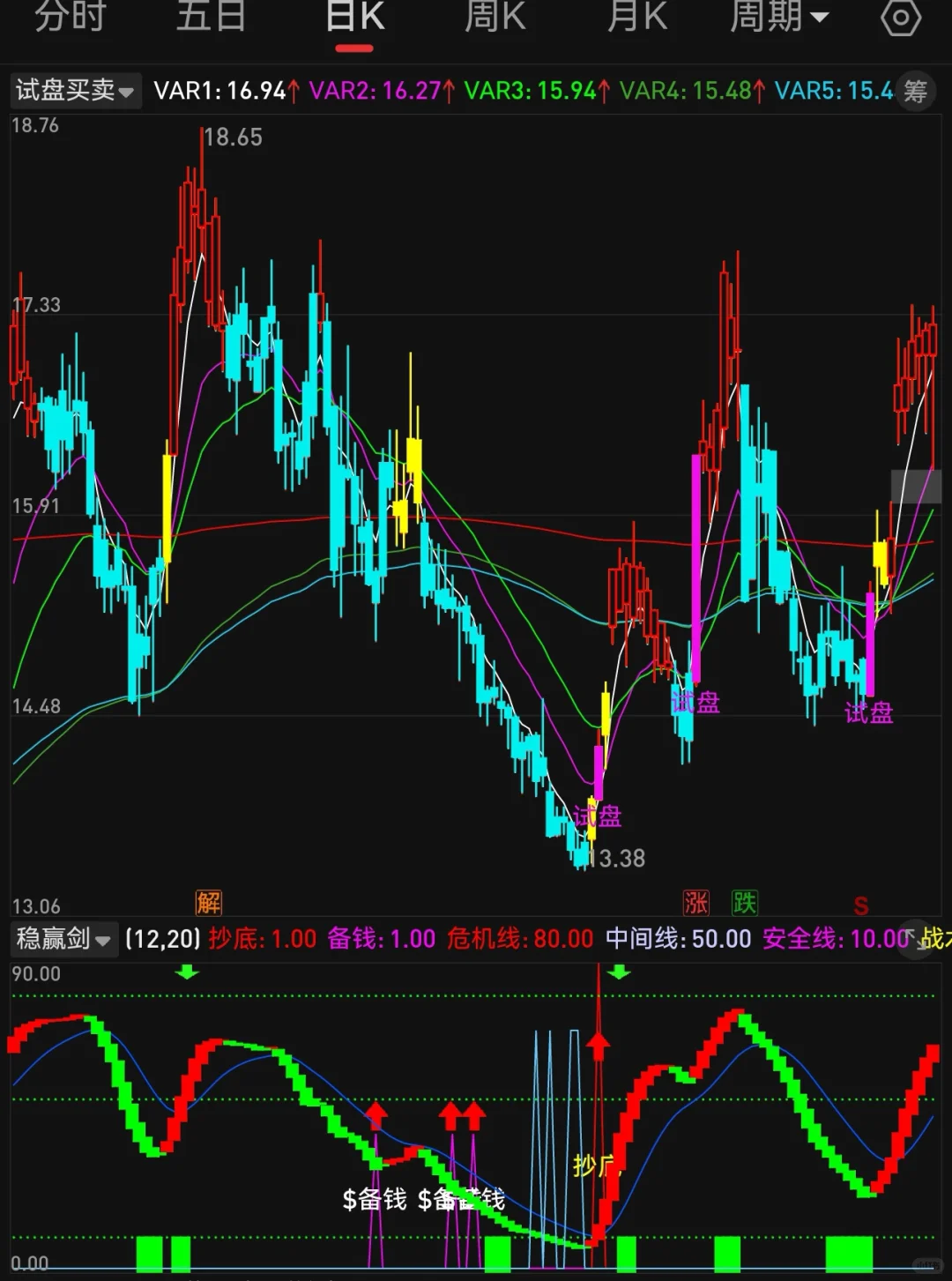Tap the red 涨 marker
The image size is (952, 1281).
pyautogui.click(x=696, y=903)
